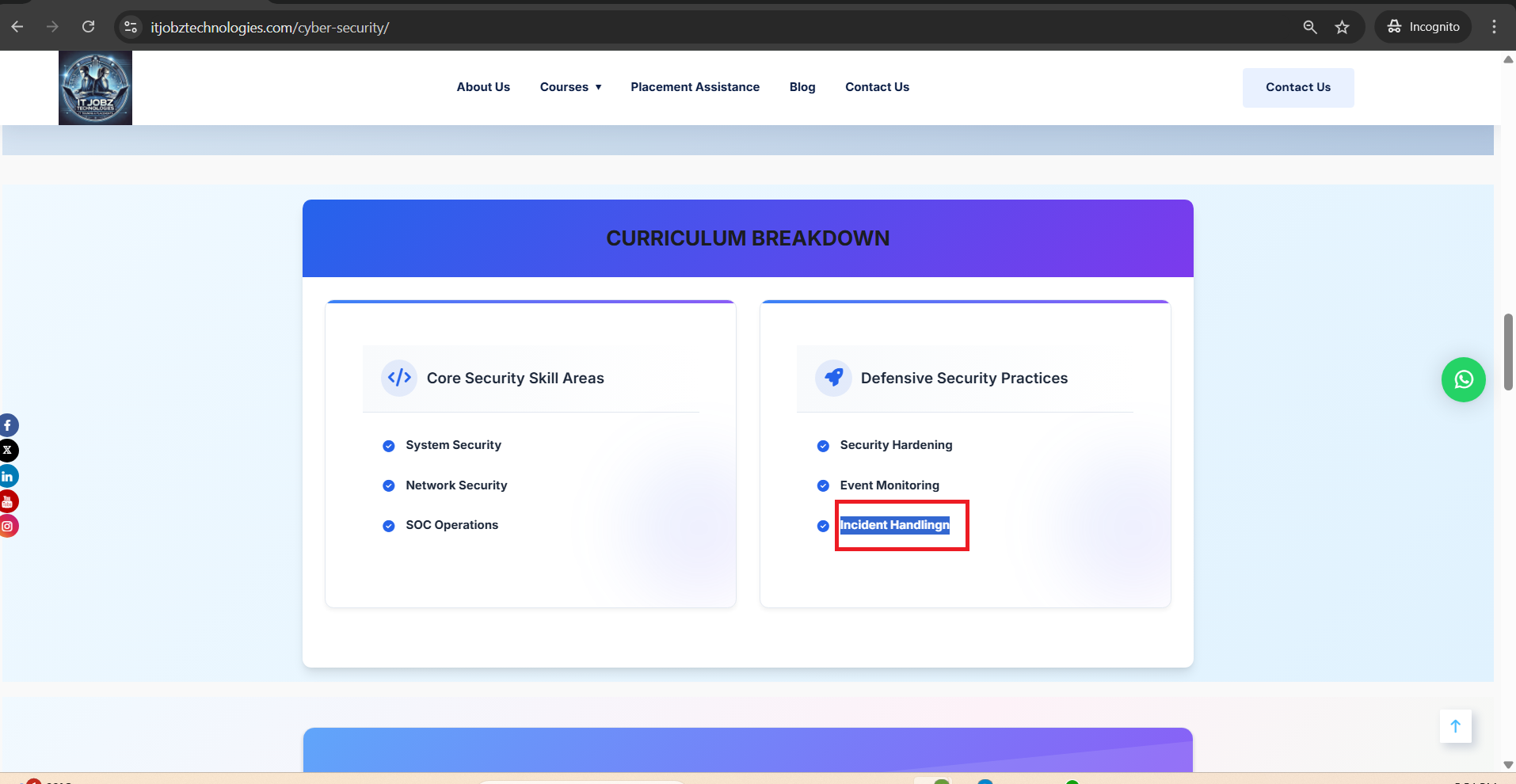1516x784 pixels.
Task: Open the site information icon in address bar
Action: point(131,27)
